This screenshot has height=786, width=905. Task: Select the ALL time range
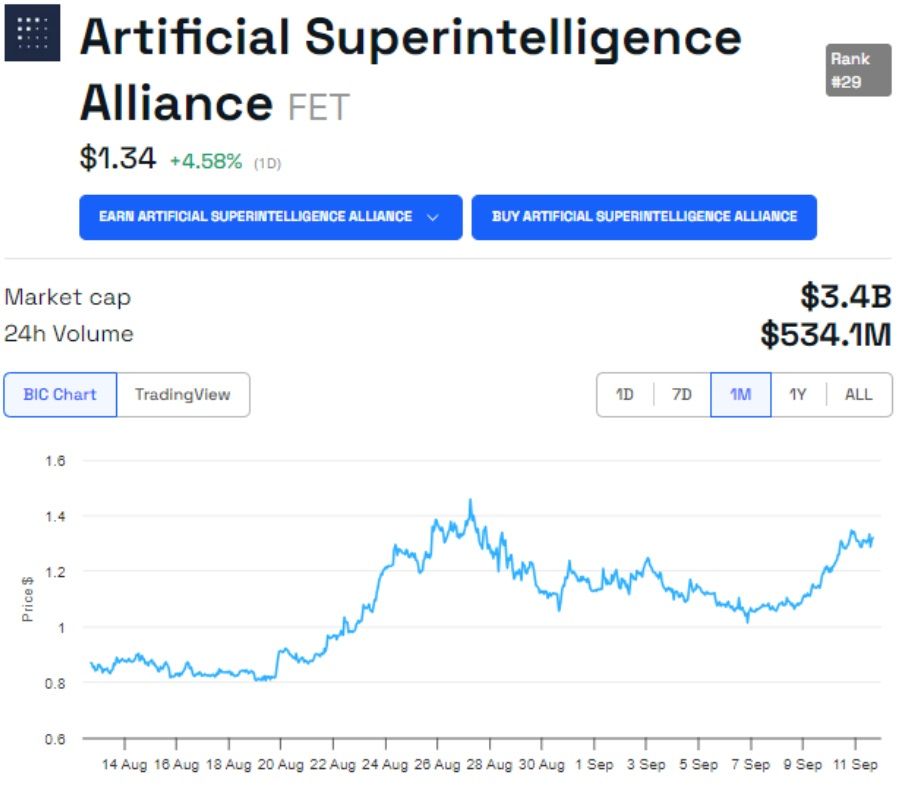[x=858, y=394]
